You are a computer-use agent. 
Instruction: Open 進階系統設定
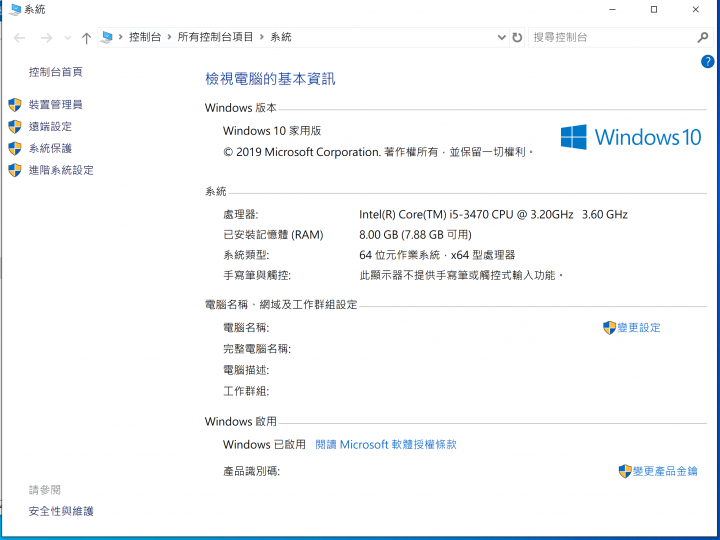61,170
